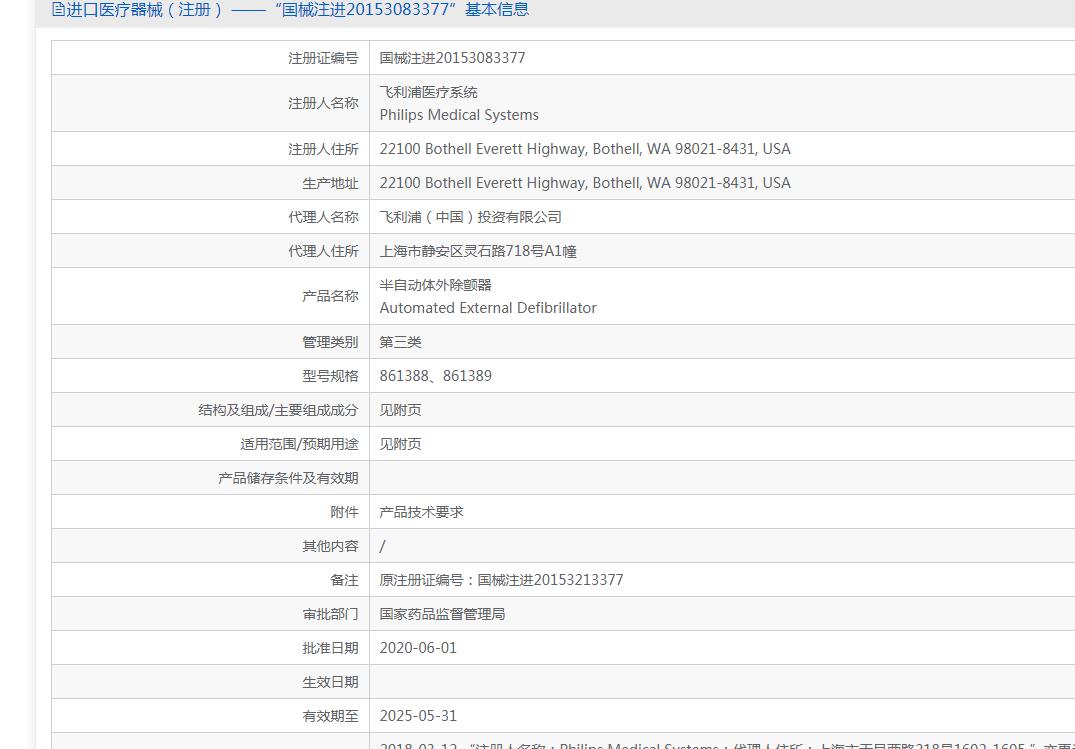Select the label "有效期至"
Image resolution: width=1075 pixels, height=749 pixels.
(x=330, y=717)
